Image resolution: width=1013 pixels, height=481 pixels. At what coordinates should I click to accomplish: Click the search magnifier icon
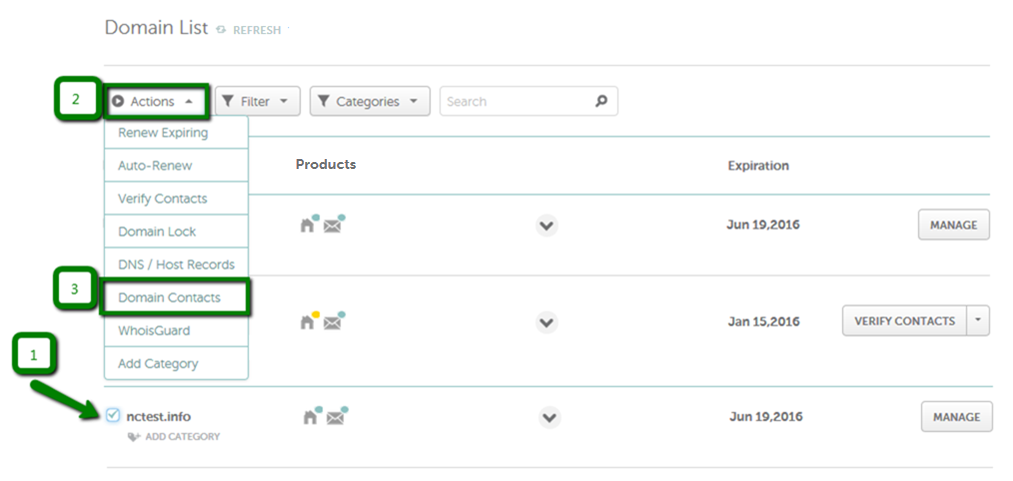[601, 101]
